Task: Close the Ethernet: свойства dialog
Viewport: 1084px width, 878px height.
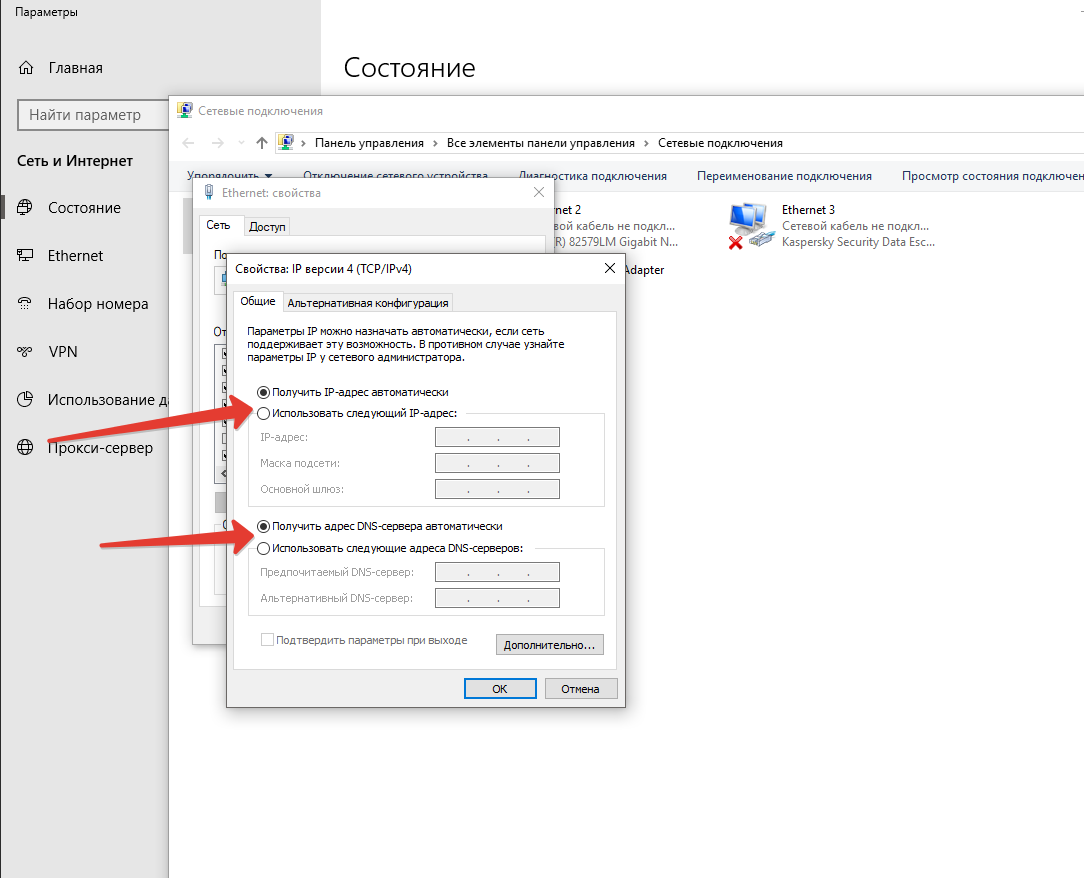Action: click(539, 192)
